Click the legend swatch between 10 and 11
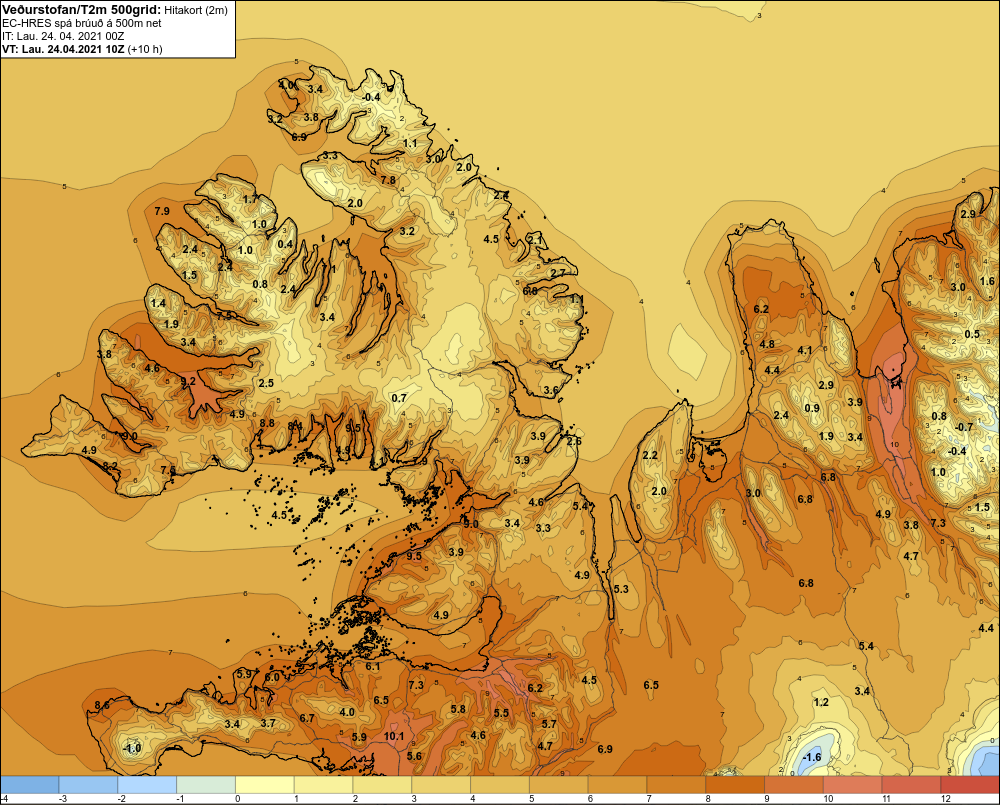Viewport: 1000px width, 805px height. (x=853, y=785)
